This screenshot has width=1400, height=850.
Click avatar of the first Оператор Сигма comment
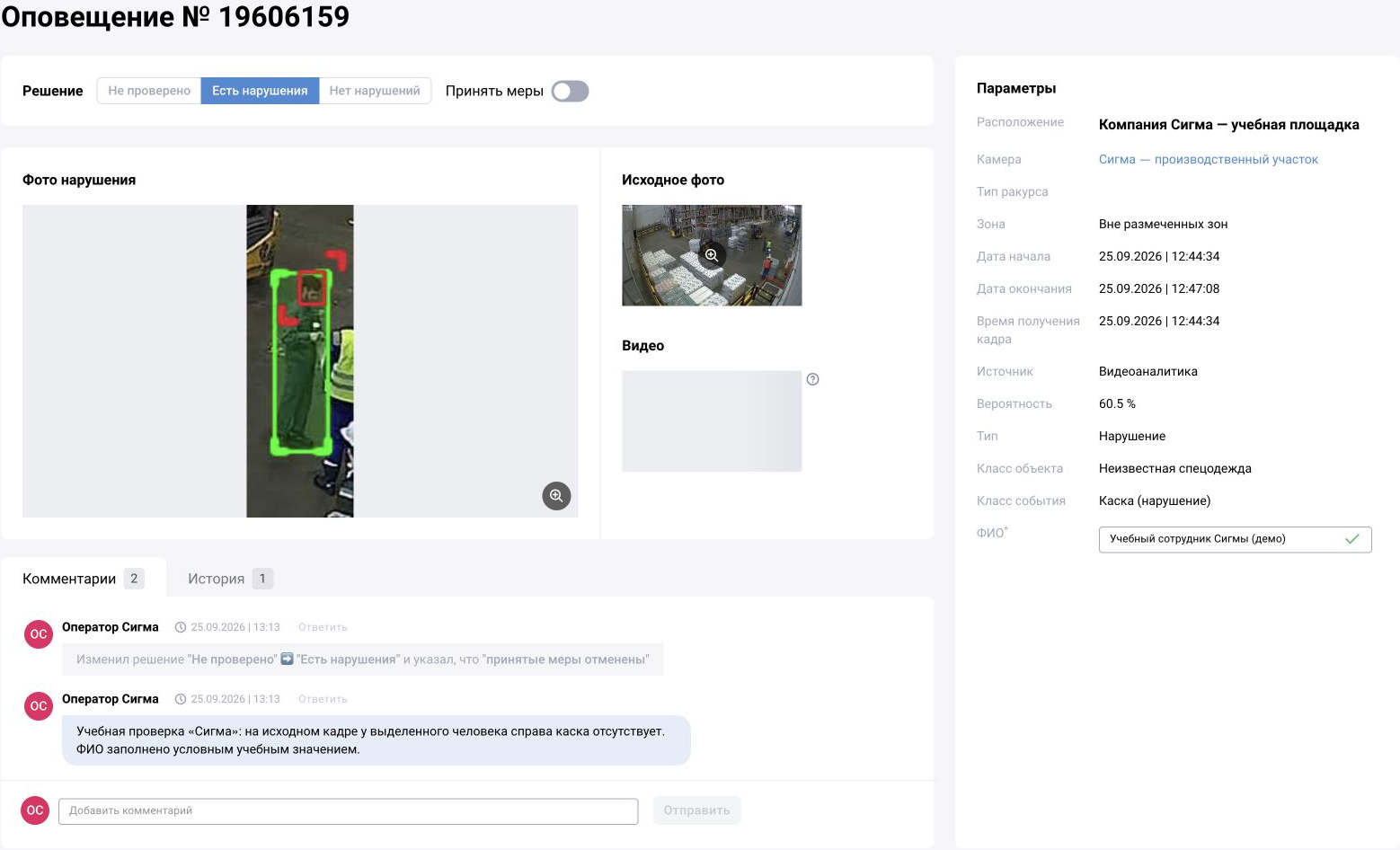coord(39,634)
